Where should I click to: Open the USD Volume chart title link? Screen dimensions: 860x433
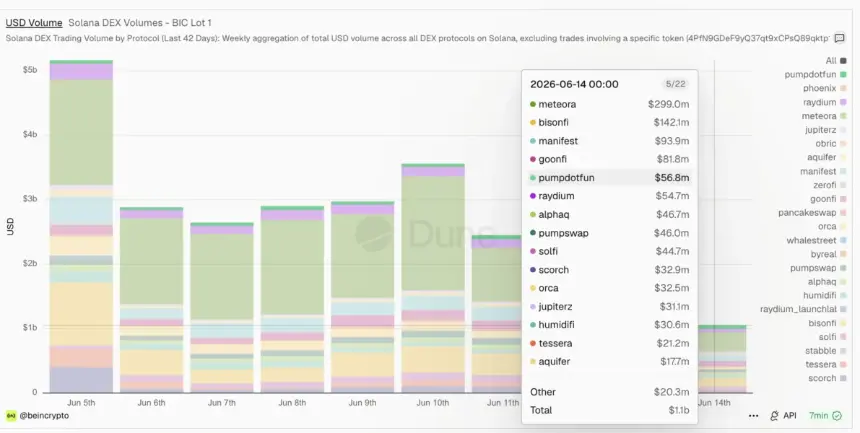(34, 23)
